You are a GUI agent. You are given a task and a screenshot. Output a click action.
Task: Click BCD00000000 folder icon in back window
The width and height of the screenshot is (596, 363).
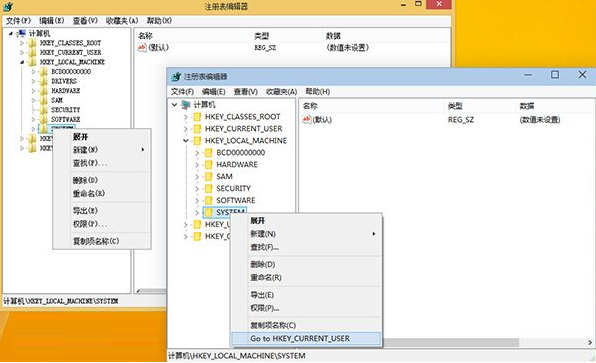pyautogui.click(x=44, y=71)
